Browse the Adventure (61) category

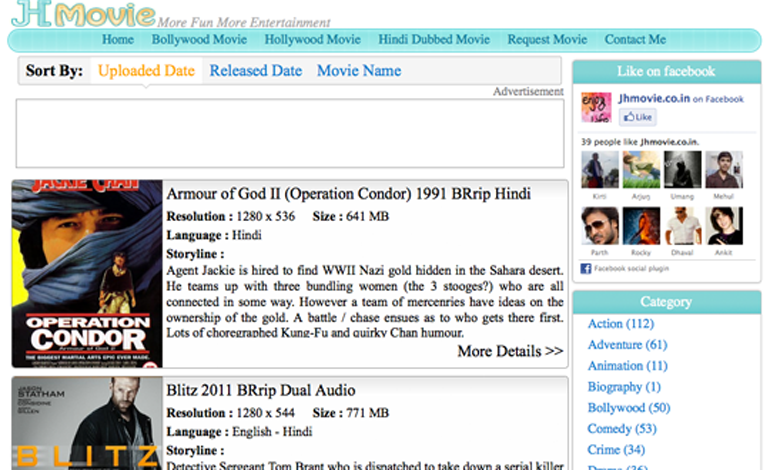click(x=627, y=345)
